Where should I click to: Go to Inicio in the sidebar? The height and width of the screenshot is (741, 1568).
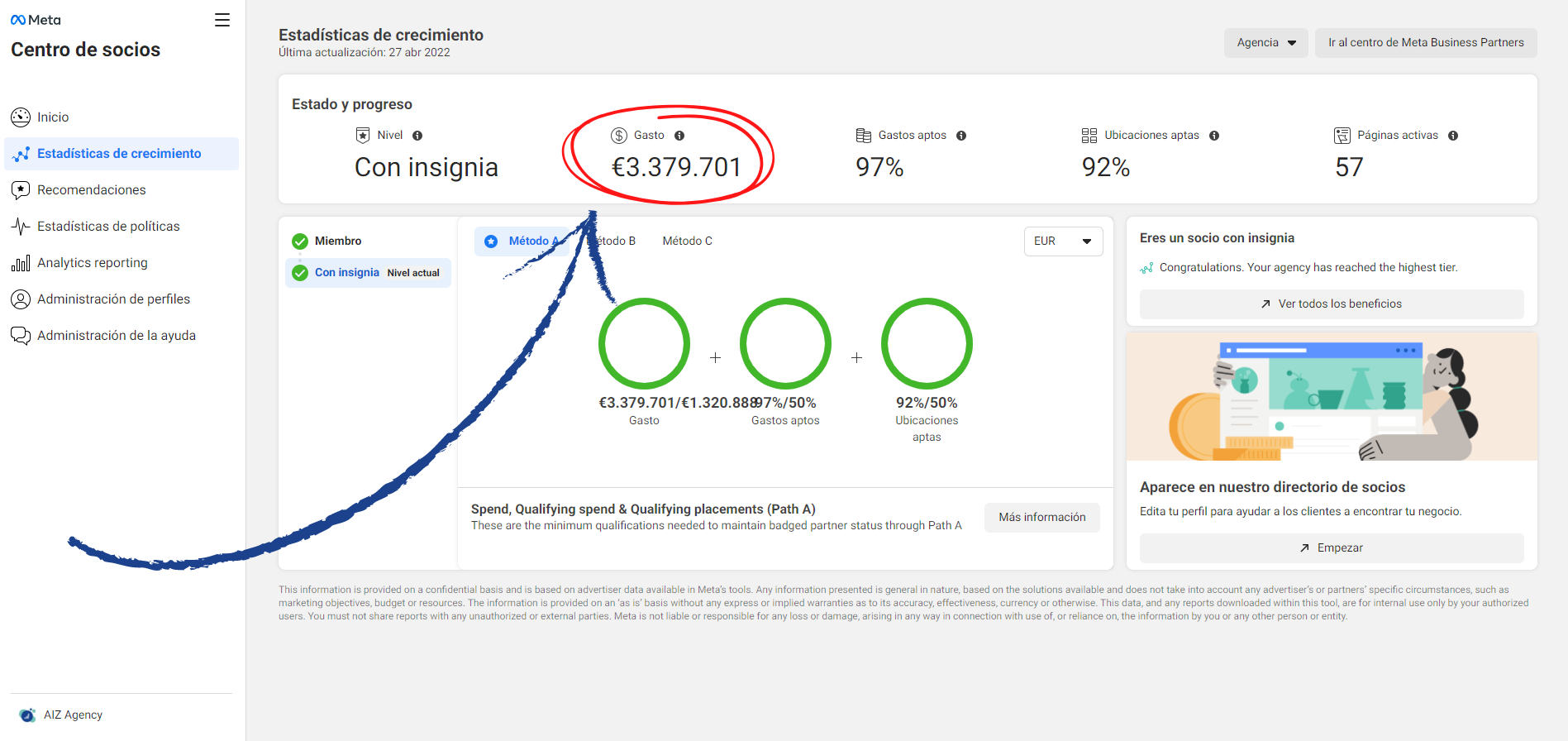pos(122,117)
